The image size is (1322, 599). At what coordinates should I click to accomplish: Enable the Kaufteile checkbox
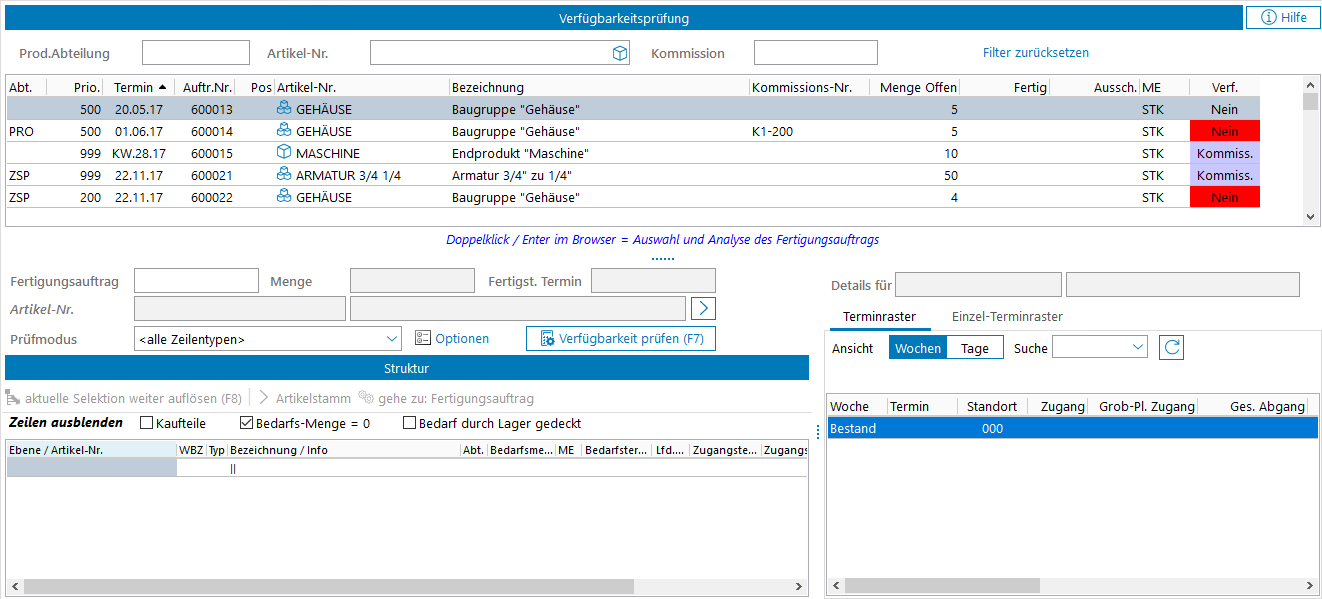coord(147,423)
